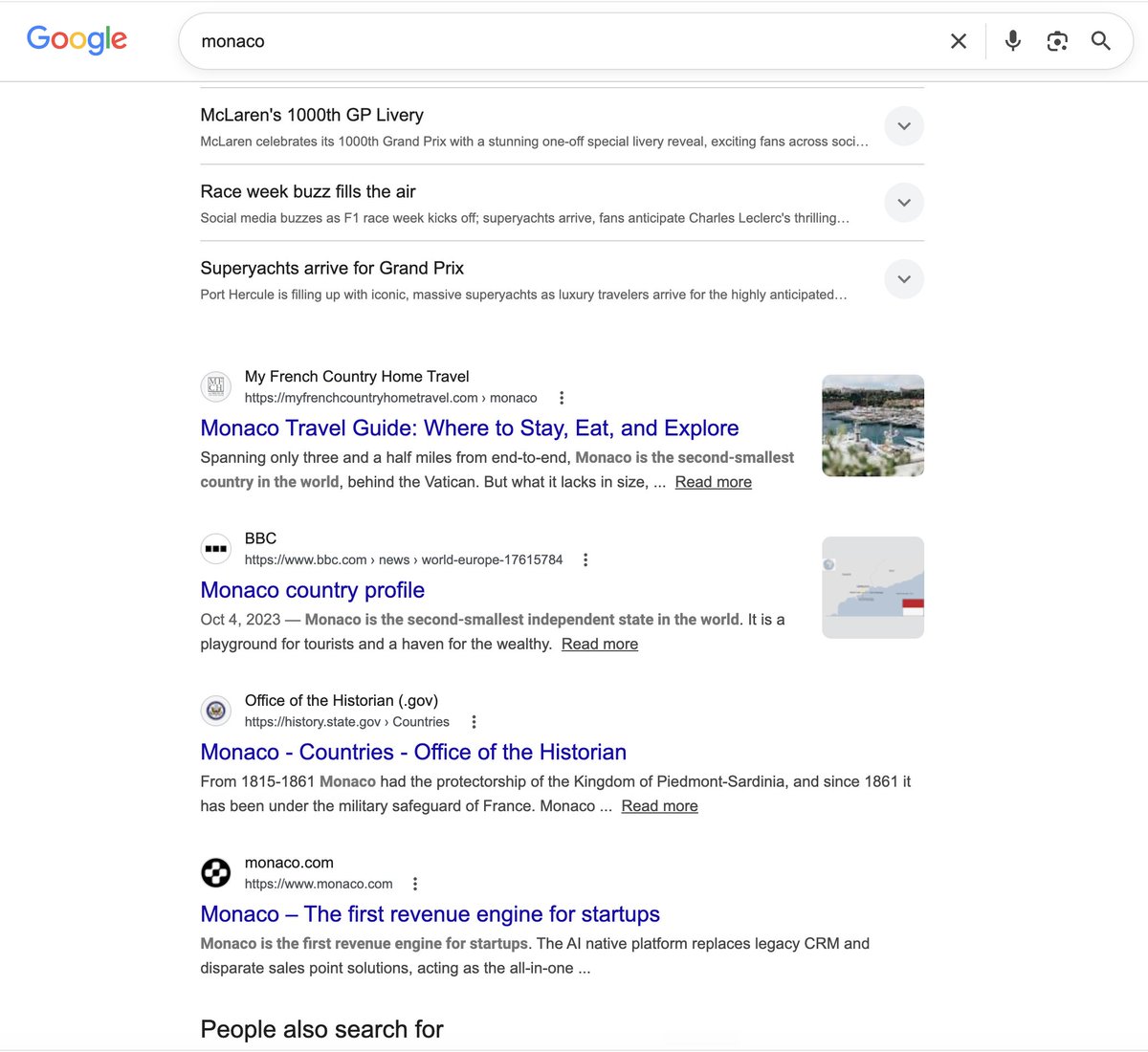Open options menu for monaco.com result

415,884
